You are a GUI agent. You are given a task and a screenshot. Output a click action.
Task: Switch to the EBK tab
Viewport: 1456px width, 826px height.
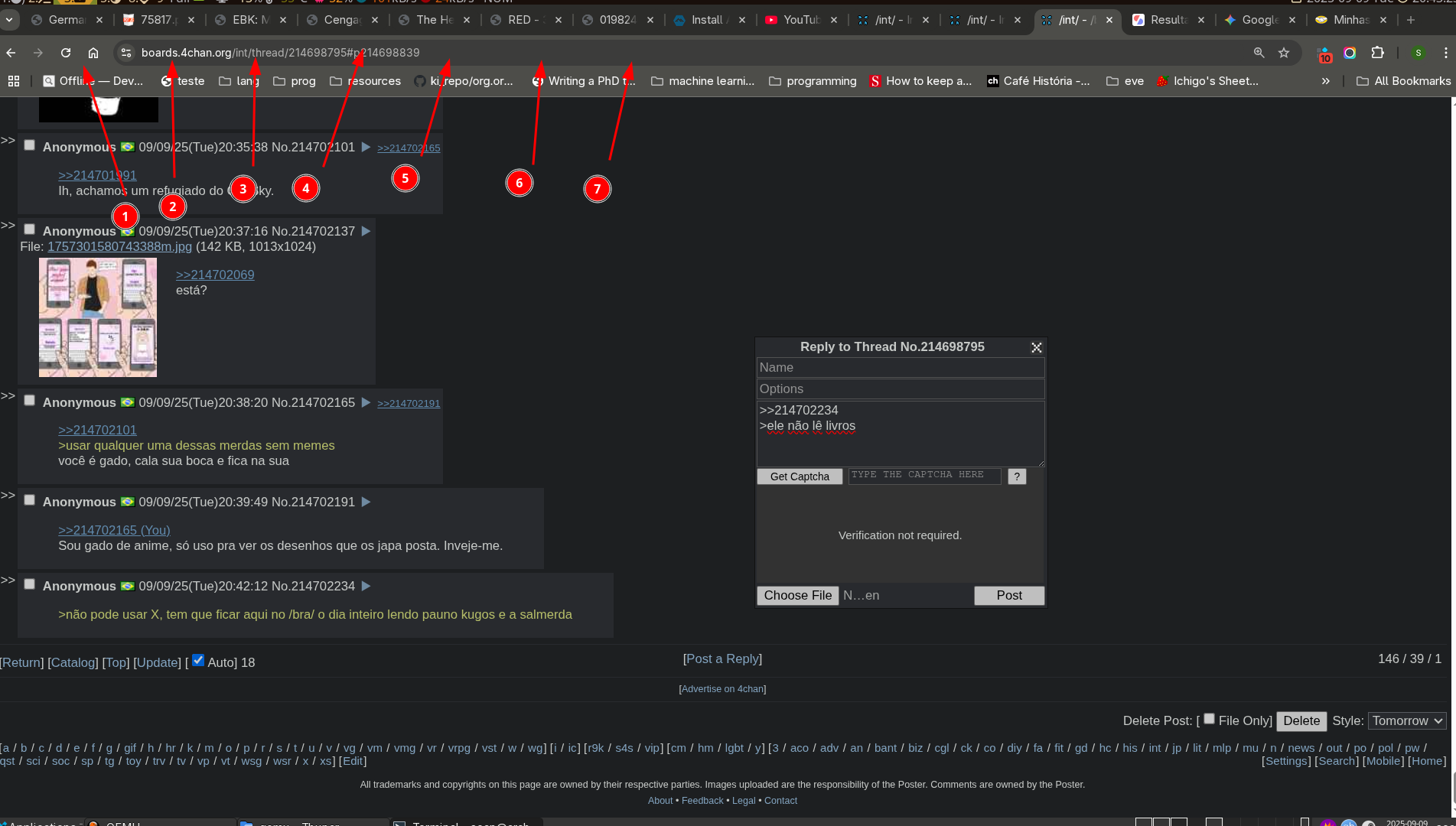coord(250,20)
